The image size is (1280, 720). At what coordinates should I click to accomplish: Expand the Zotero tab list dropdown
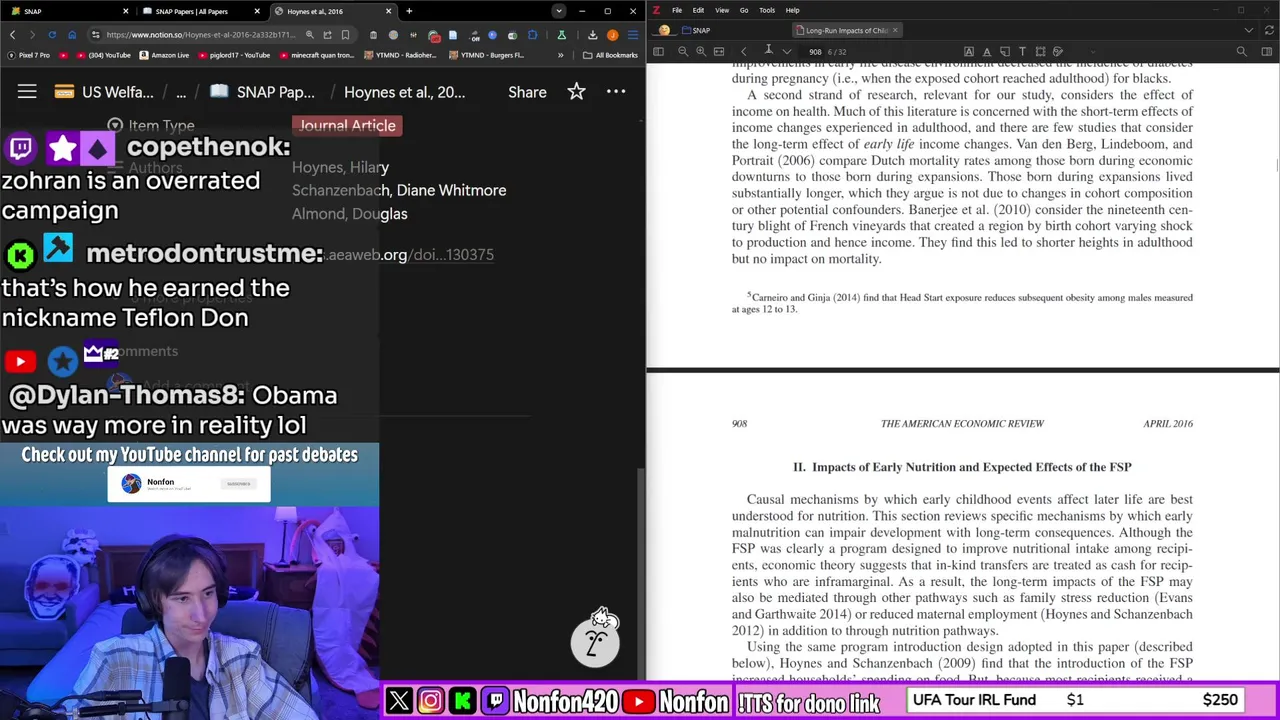[1248, 30]
